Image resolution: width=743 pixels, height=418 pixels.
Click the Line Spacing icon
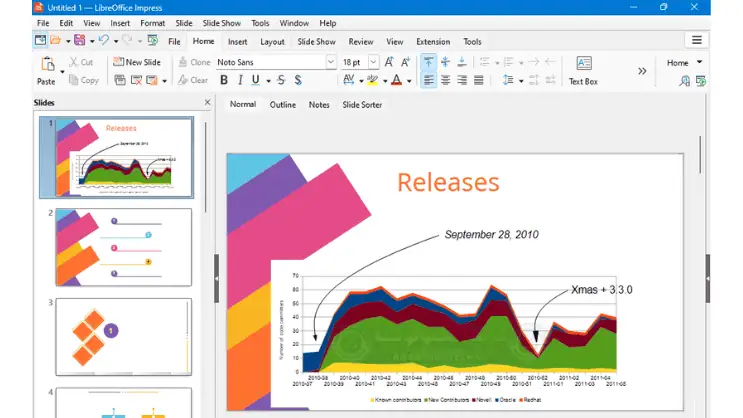click(508, 80)
